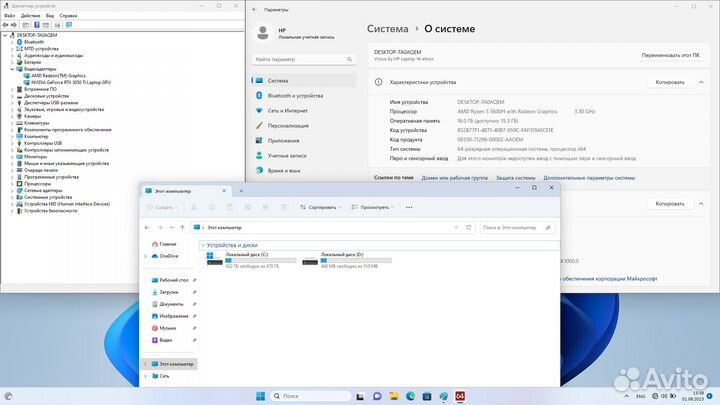Open Дополнительные параметры системы link
Viewport: 720px width, 405px height.
coord(589,178)
